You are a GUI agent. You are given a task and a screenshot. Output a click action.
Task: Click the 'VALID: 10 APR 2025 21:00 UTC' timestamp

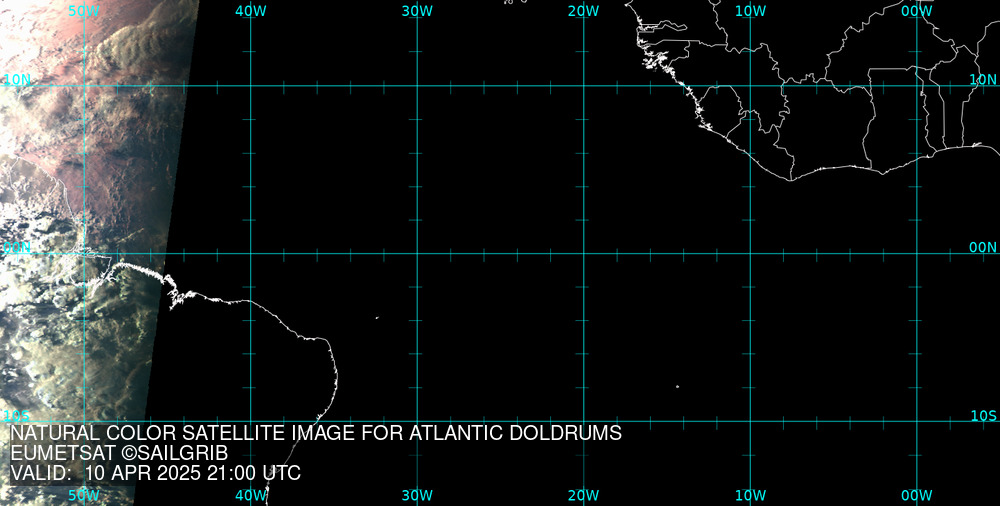pyautogui.click(x=156, y=473)
